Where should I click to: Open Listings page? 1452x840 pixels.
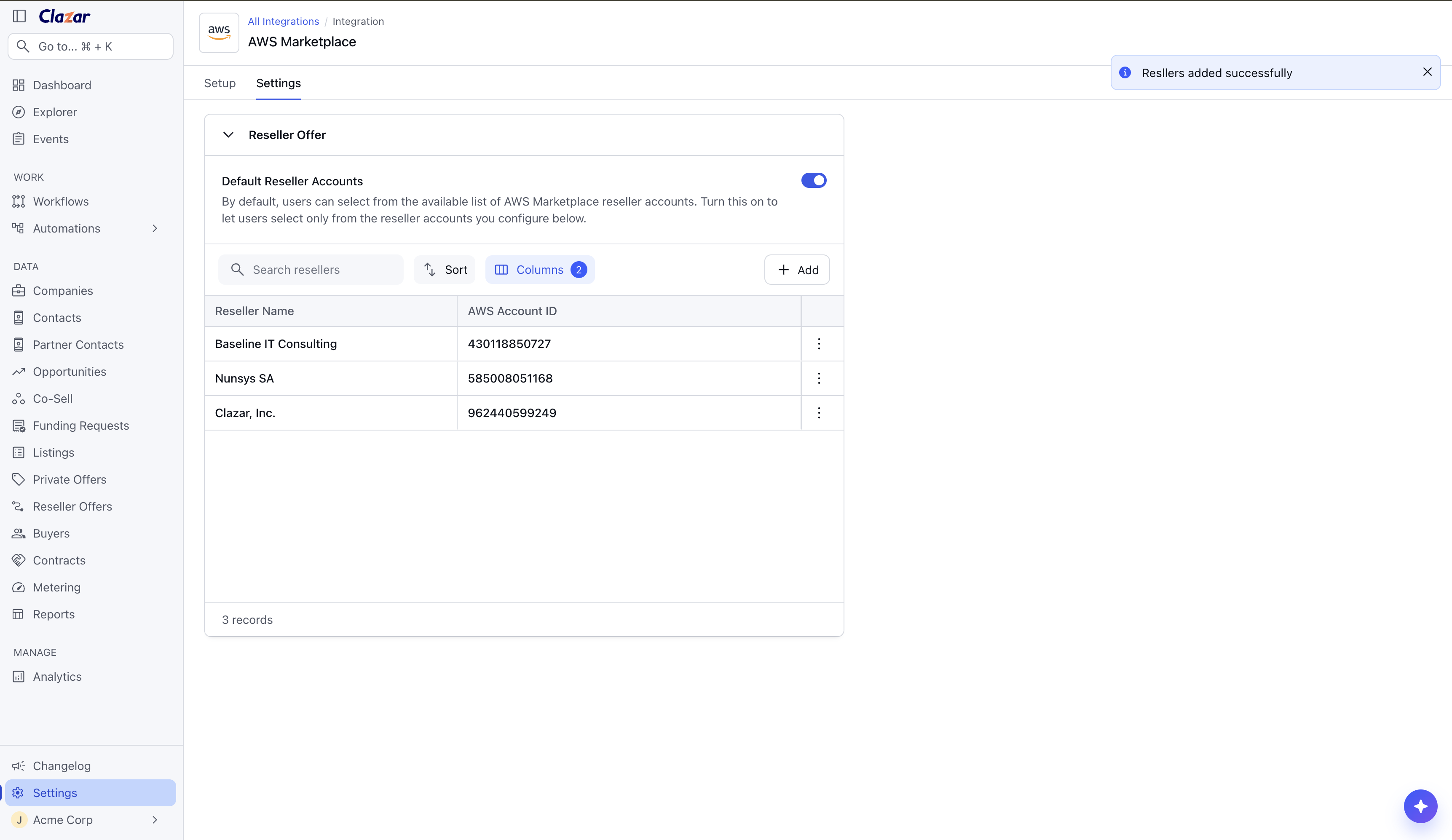(53, 453)
